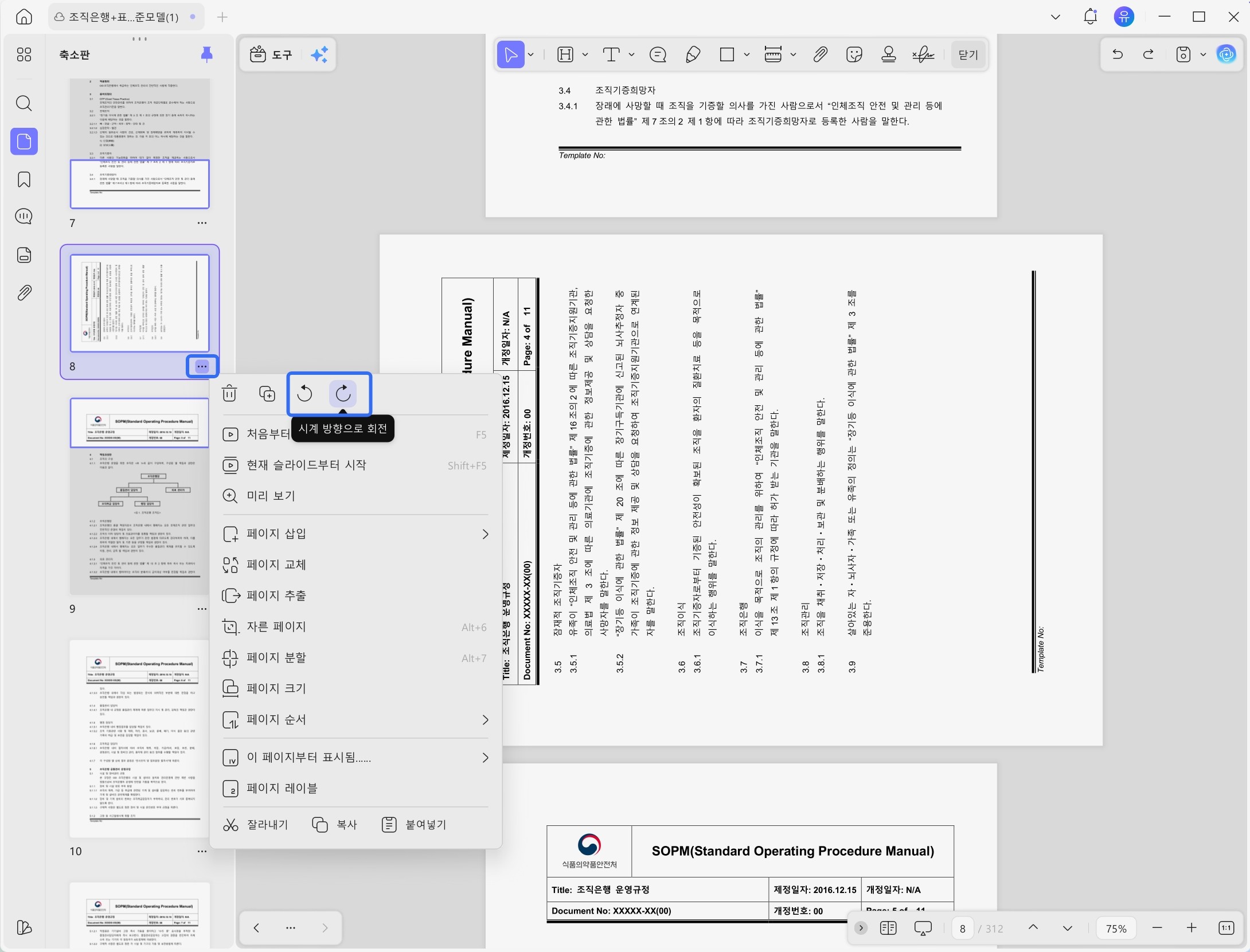Expand the 페이지 순서 submenu

coord(485,720)
